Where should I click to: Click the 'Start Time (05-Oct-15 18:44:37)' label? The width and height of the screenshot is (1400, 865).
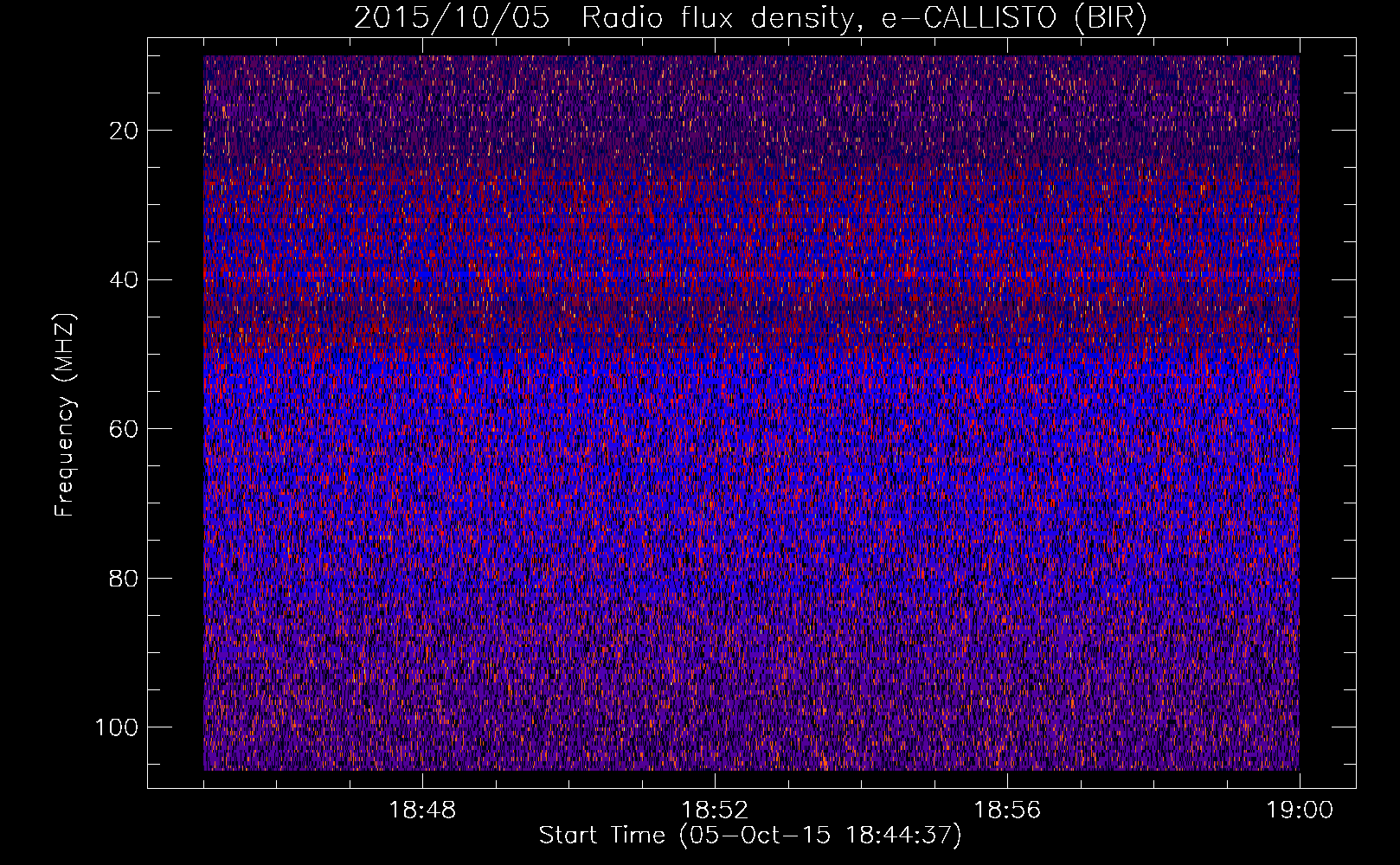[x=750, y=836]
